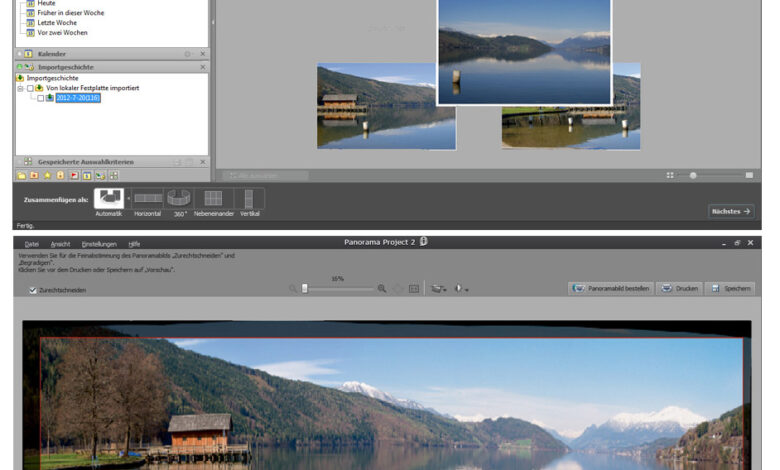The width and height of the screenshot is (780, 470).
Task: Click the Panoramabild bestellen button
Action: pos(611,288)
